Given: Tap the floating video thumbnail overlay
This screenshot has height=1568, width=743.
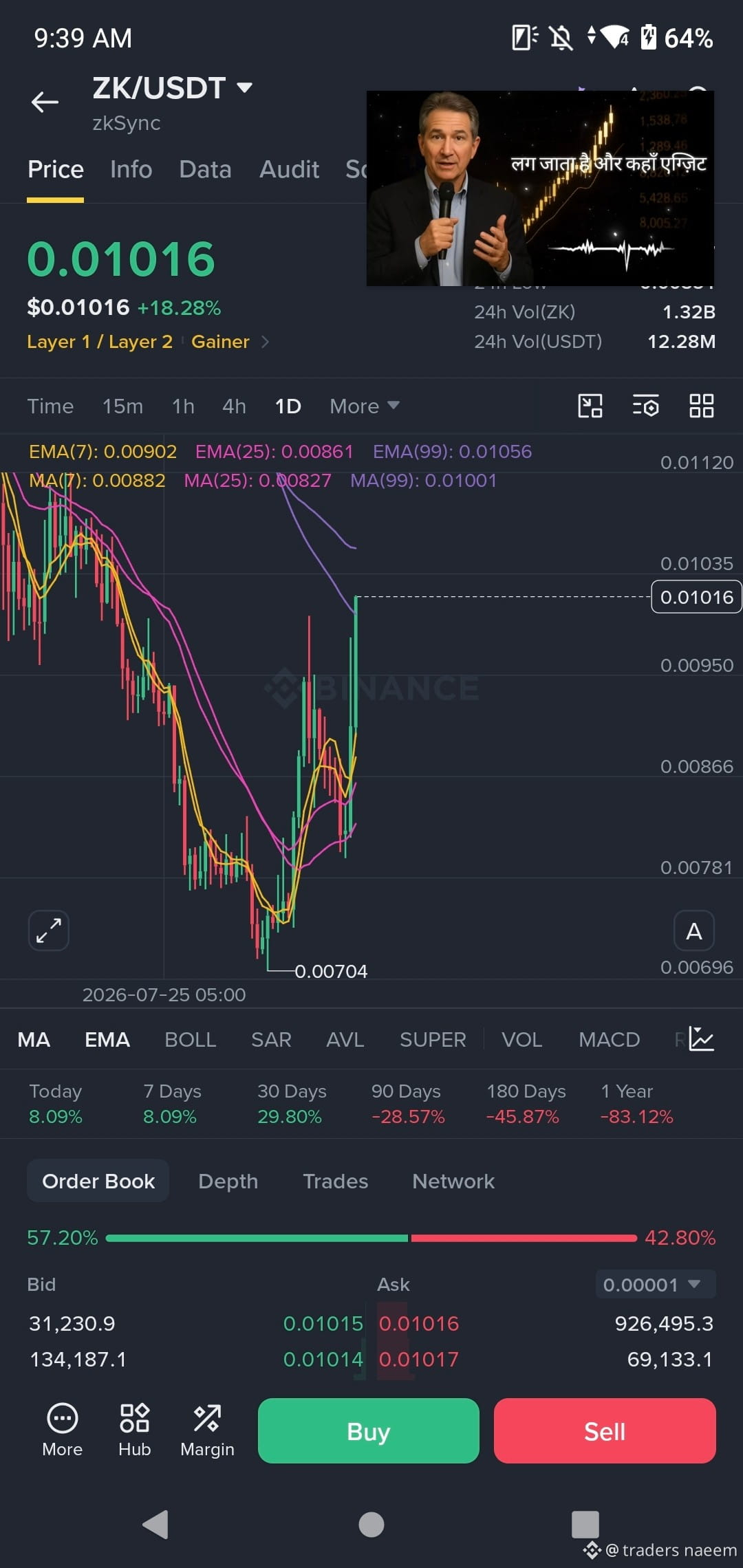Looking at the screenshot, I should coord(540,188).
